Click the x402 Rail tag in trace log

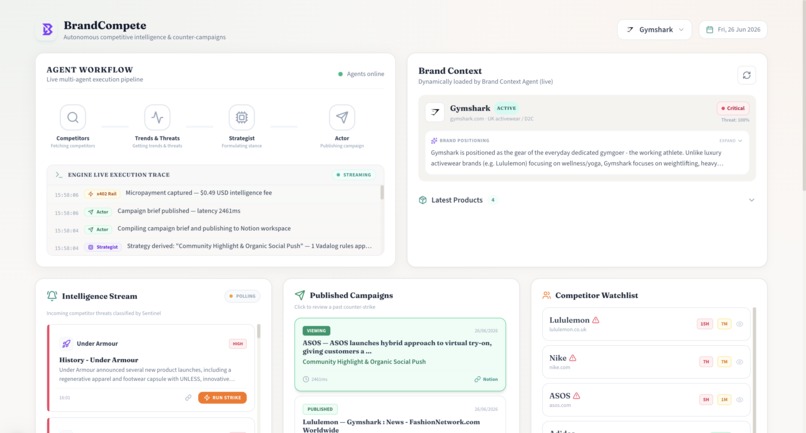point(103,194)
